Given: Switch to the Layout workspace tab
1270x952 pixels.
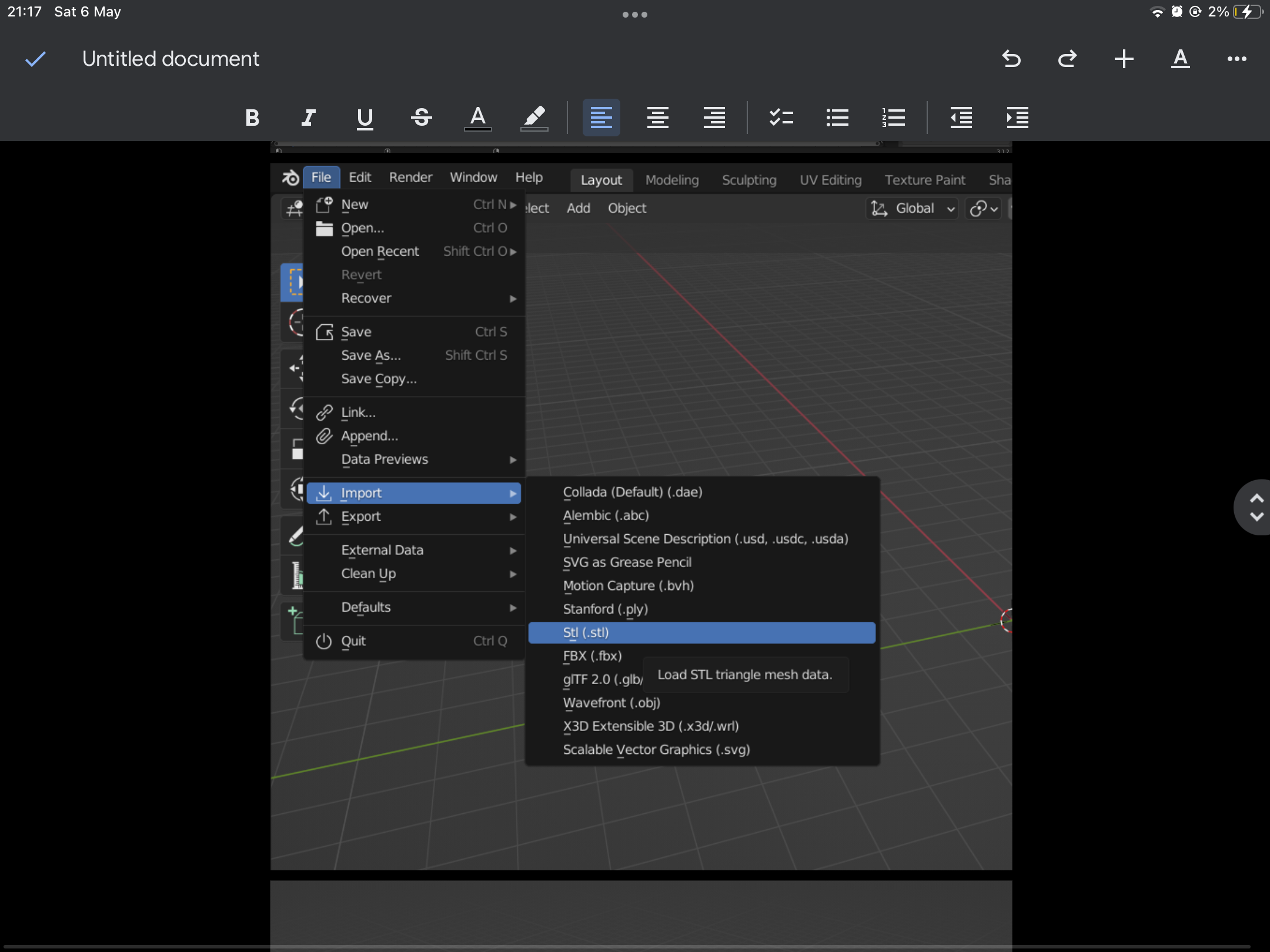Looking at the screenshot, I should coord(601,180).
